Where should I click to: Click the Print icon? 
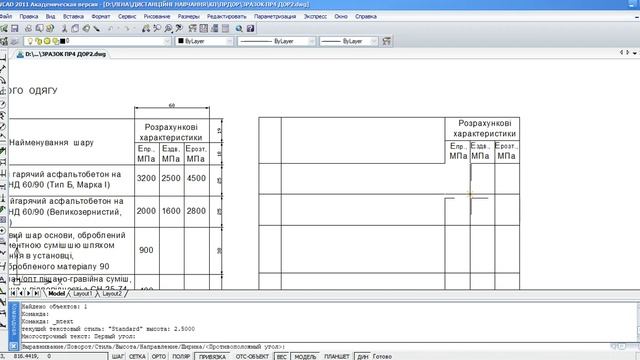click(x=28, y=29)
